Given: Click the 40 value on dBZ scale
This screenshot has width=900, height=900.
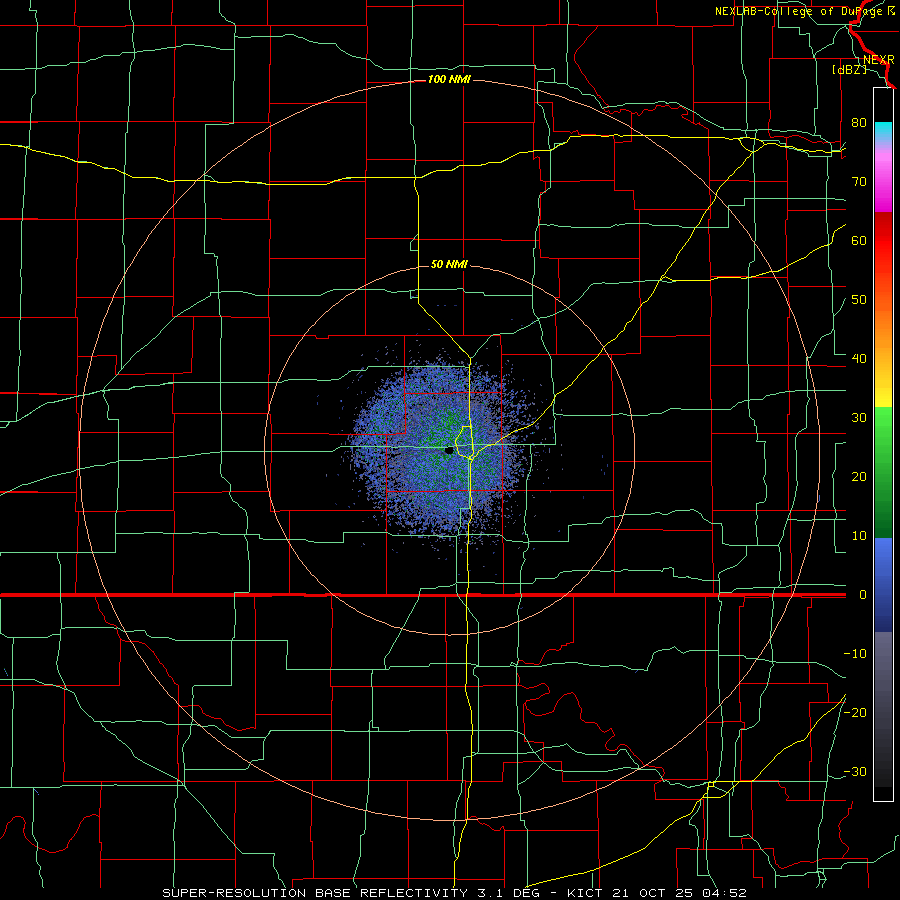Looking at the screenshot, I should 859,359.
